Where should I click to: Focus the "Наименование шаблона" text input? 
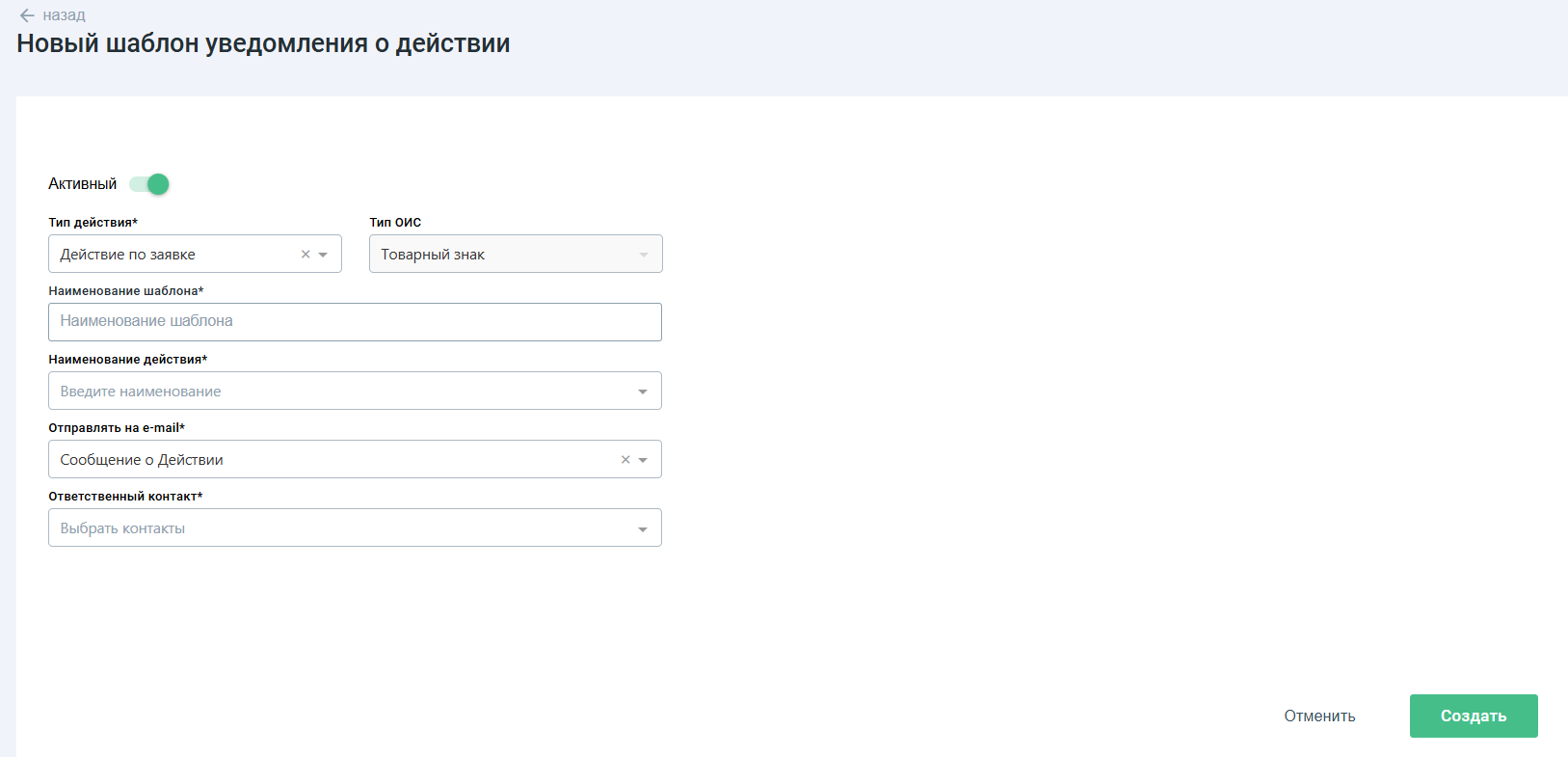[355, 322]
